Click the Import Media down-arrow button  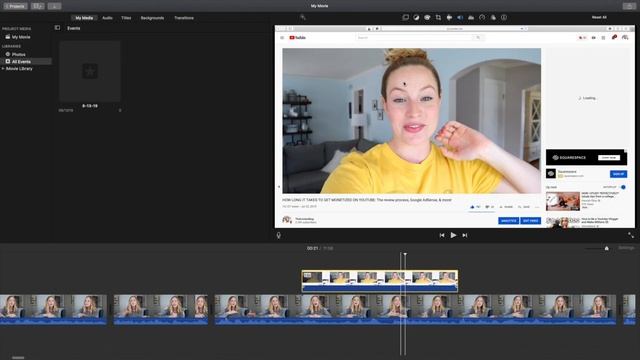click(x=54, y=6)
